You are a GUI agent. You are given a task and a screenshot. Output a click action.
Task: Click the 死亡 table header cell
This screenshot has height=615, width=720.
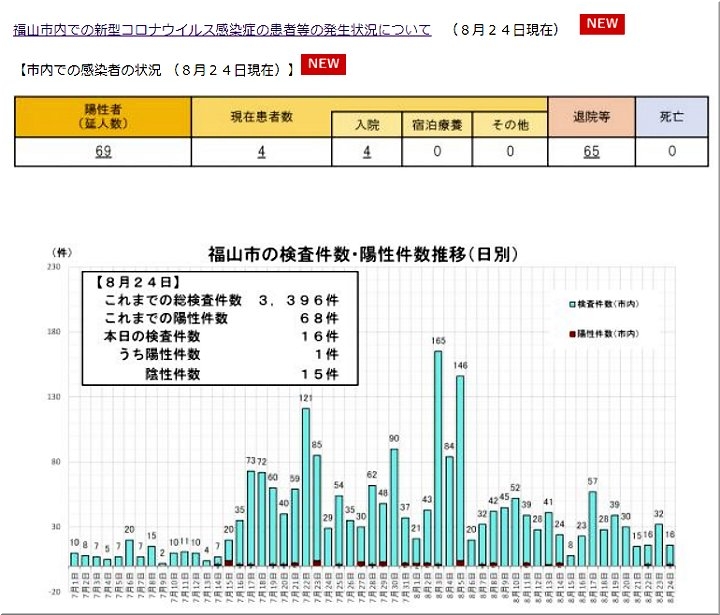(672, 116)
